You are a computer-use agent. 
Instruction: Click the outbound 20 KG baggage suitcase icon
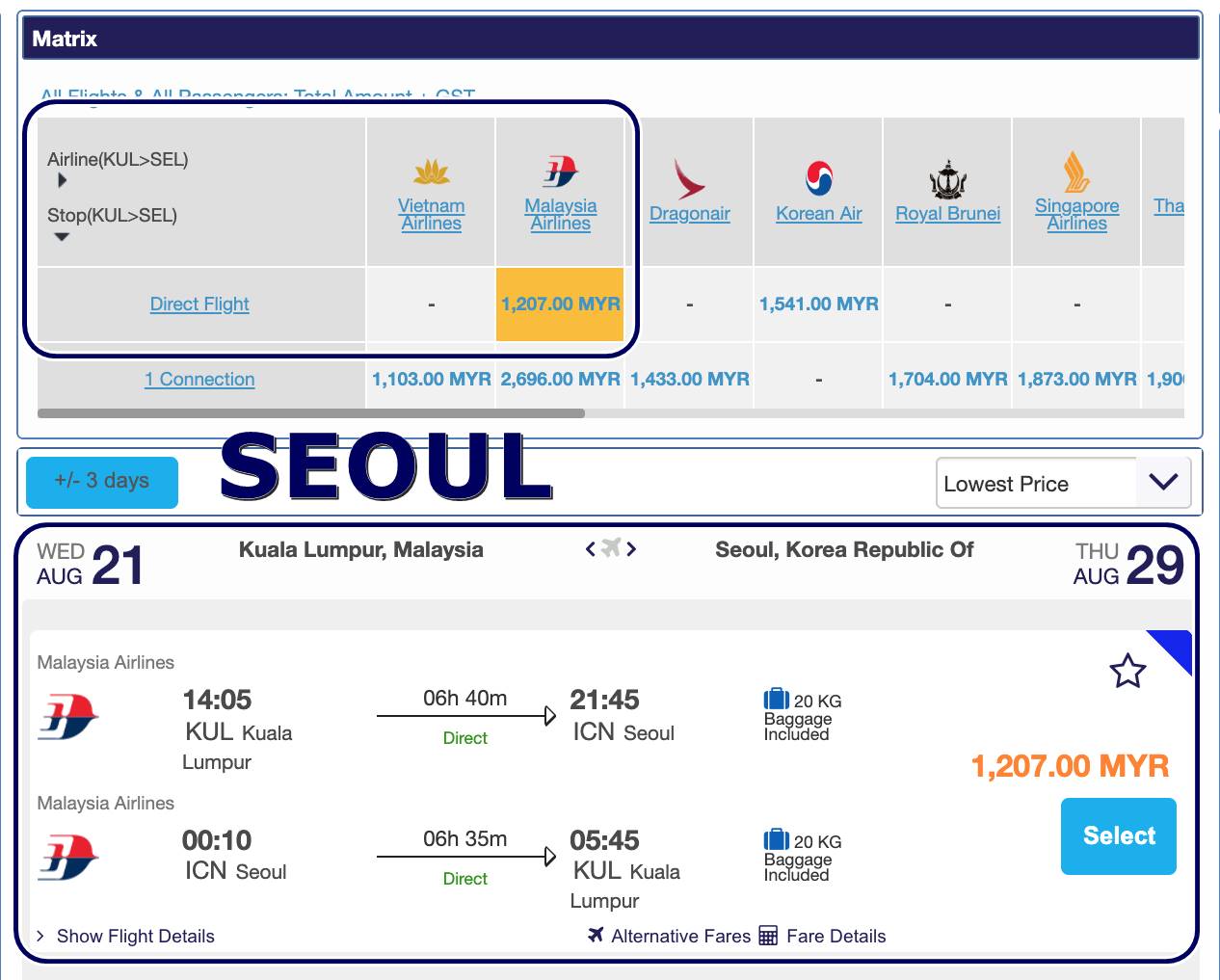(x=776, y=700)
